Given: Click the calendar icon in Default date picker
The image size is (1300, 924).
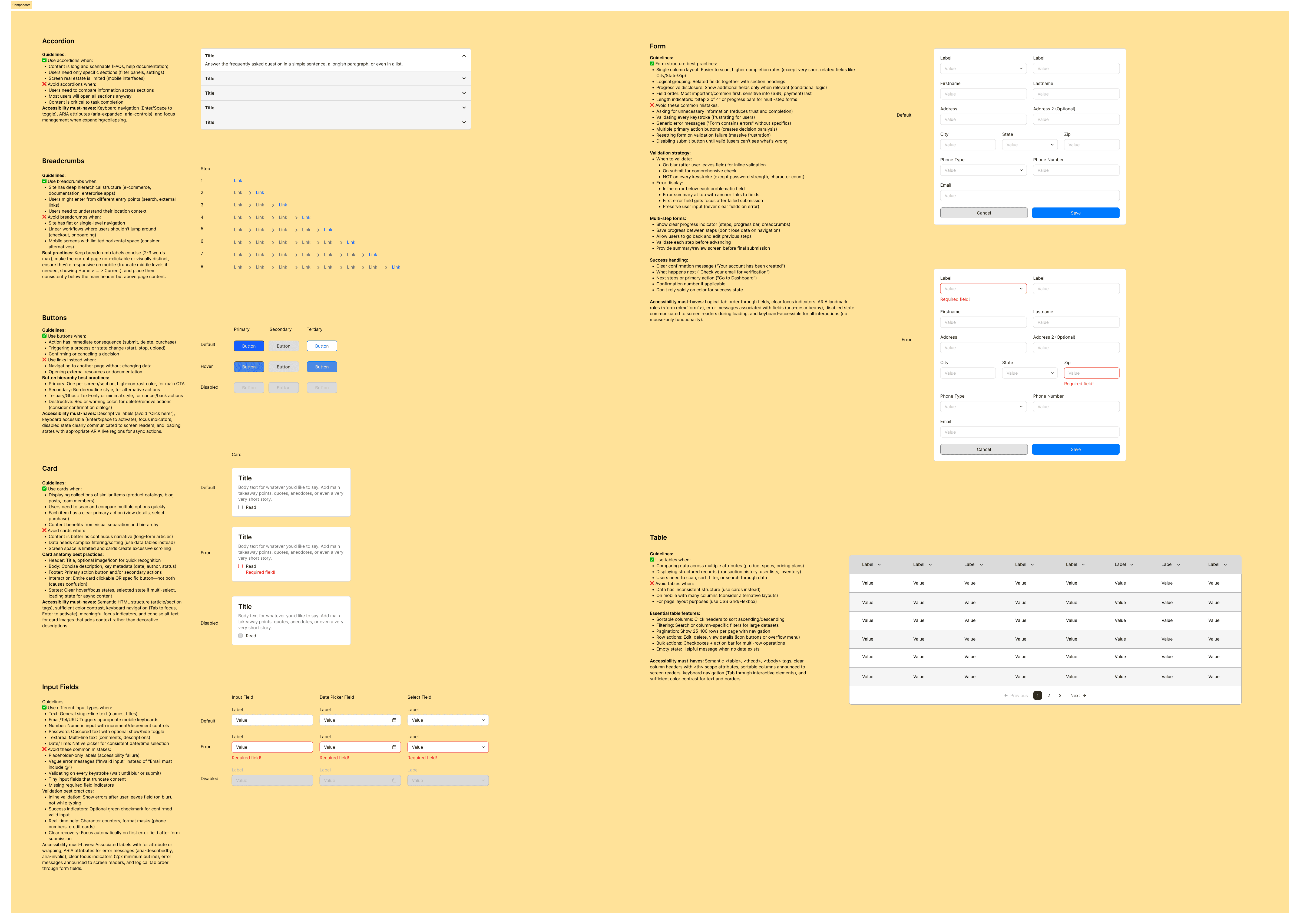Looking at the screenshot, I should pos(394,720).
